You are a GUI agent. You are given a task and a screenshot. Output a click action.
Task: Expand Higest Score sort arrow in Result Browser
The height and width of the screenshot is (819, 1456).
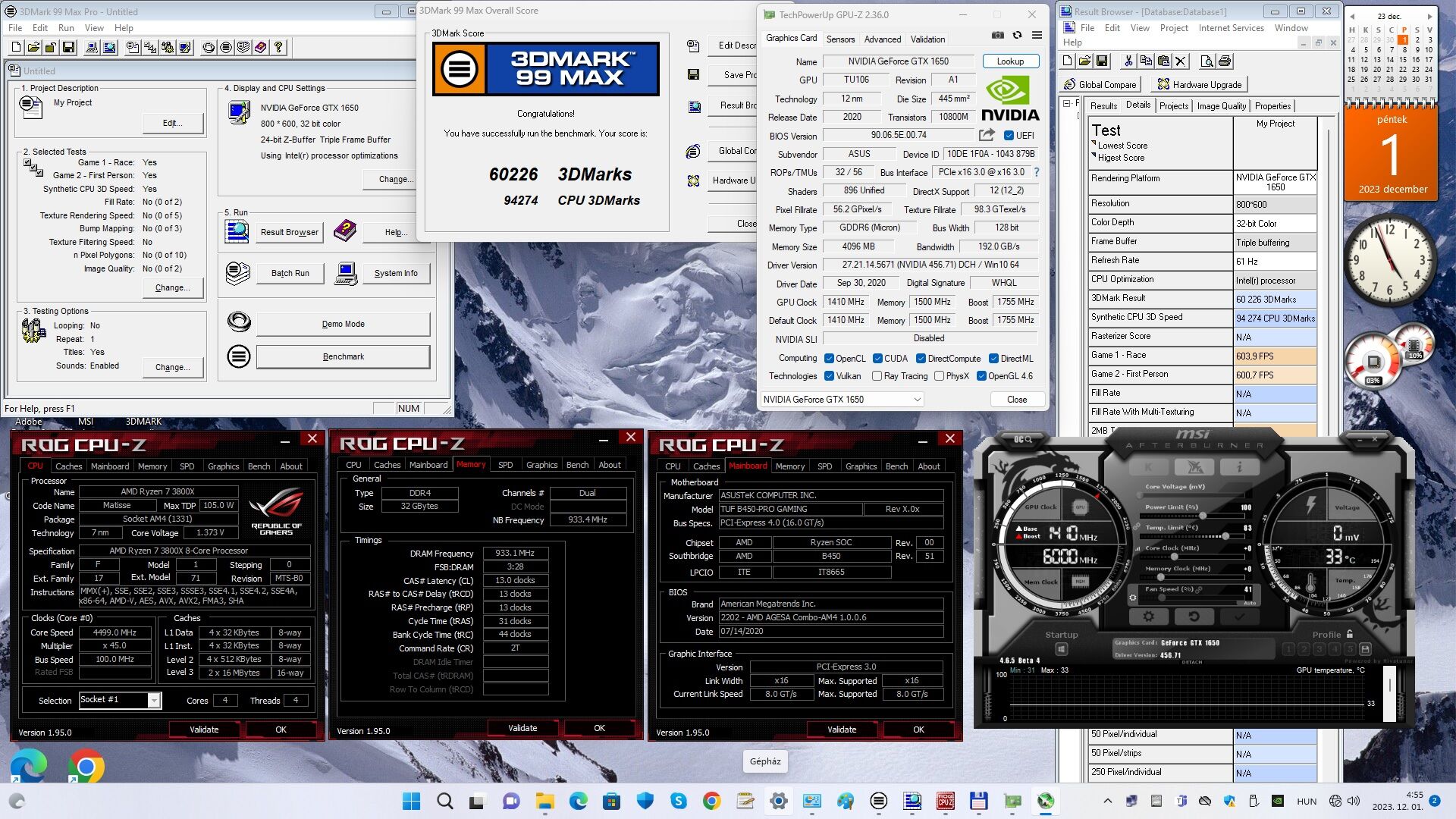coord(1094,155)
